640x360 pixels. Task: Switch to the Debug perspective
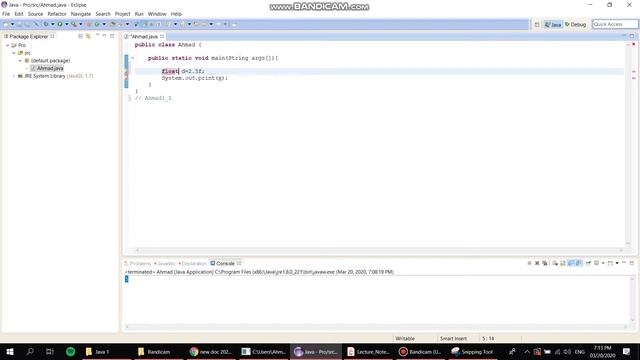click(x=575, y=24)
